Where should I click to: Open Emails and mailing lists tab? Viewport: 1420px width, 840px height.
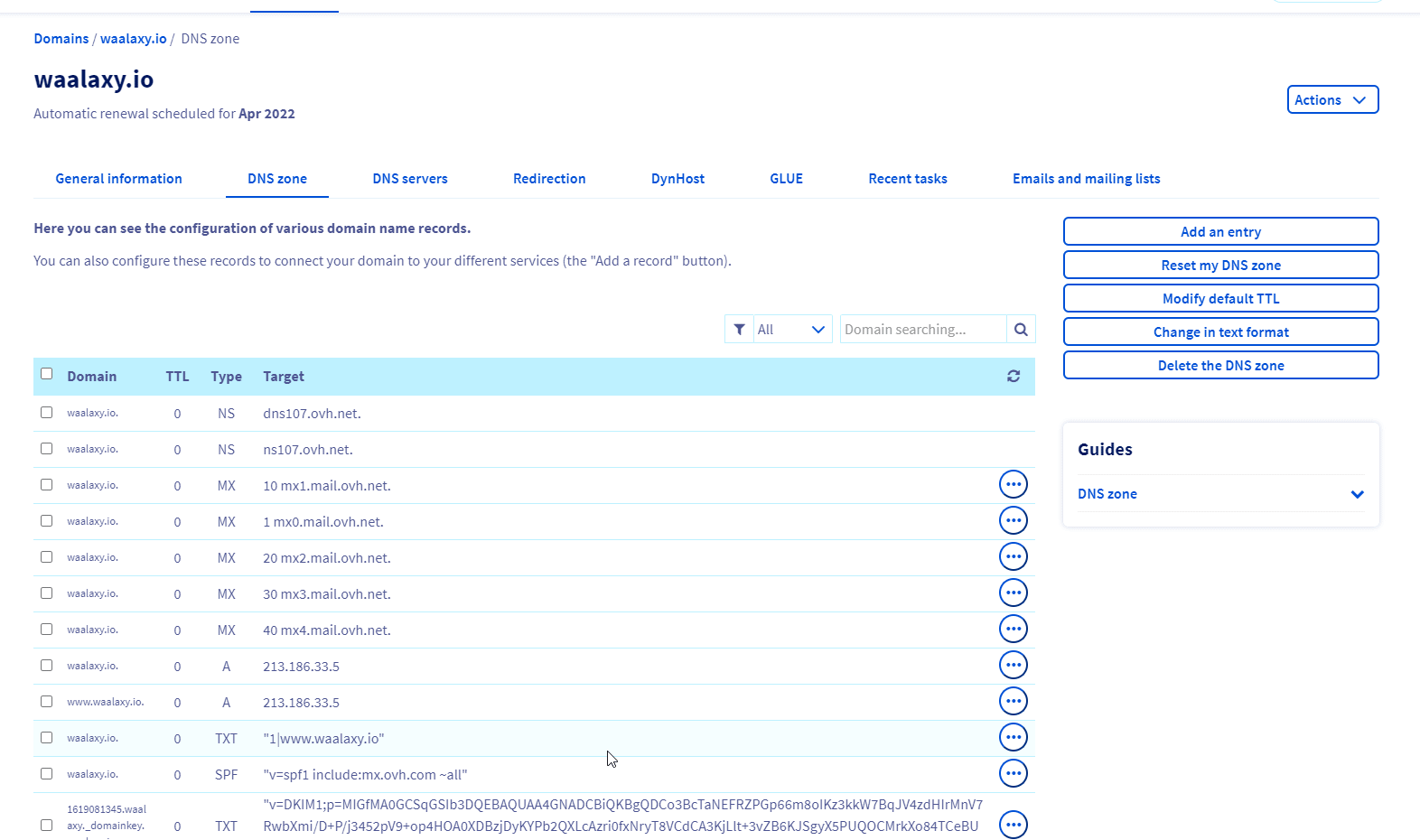click(x=1086, y=179)
